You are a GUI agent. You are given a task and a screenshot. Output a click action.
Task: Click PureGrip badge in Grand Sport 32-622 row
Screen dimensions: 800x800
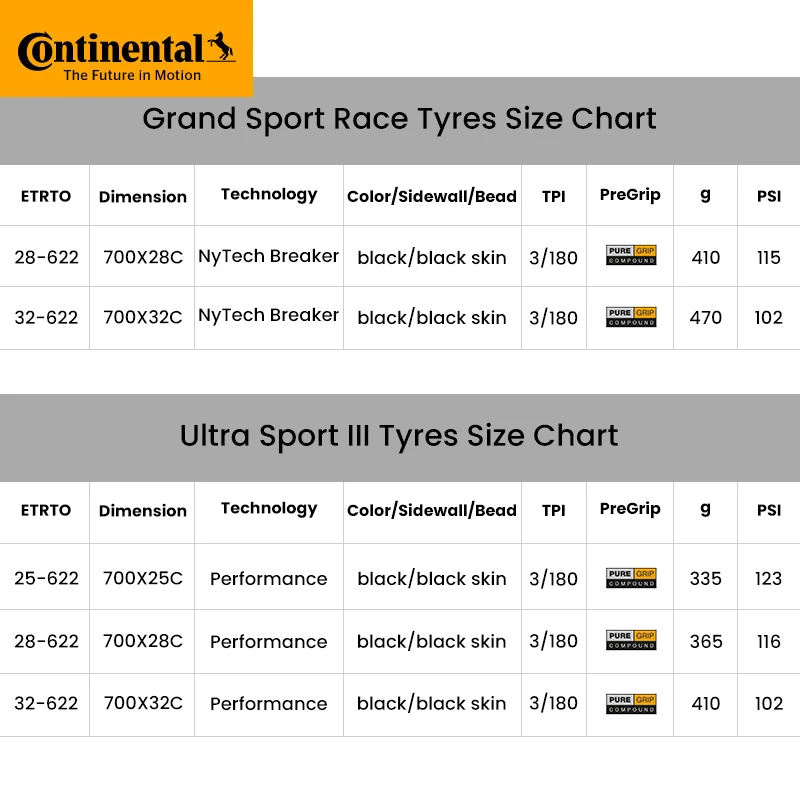pyautogui.click(x=631, y=317)
